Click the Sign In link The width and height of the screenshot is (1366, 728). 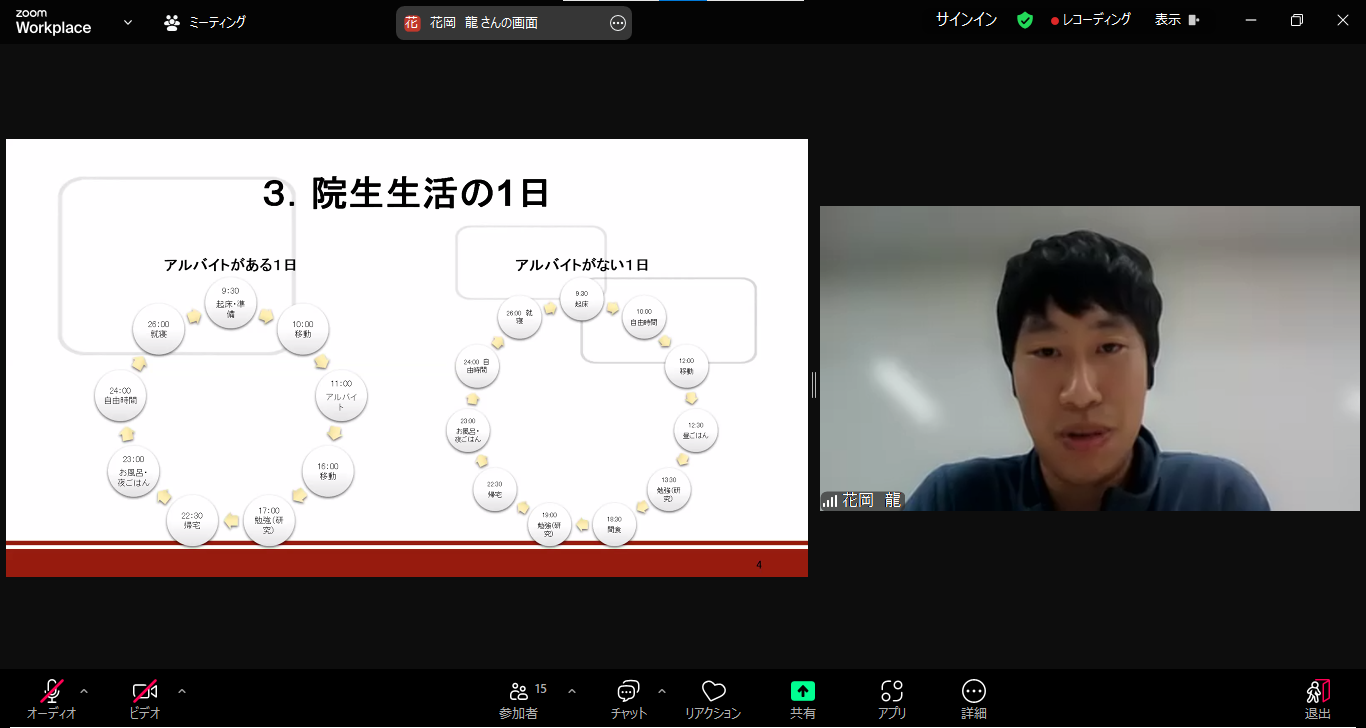[x=966, y=20]
